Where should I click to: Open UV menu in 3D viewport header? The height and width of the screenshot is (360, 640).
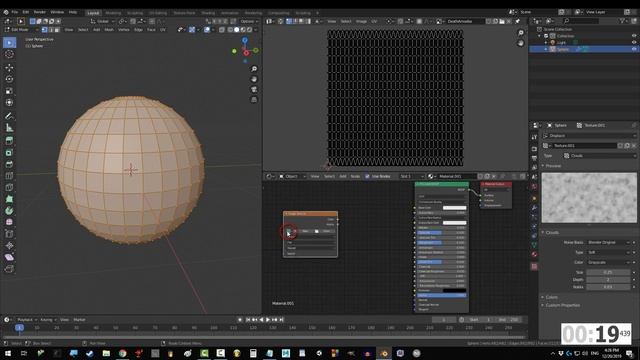coord(163,30)
